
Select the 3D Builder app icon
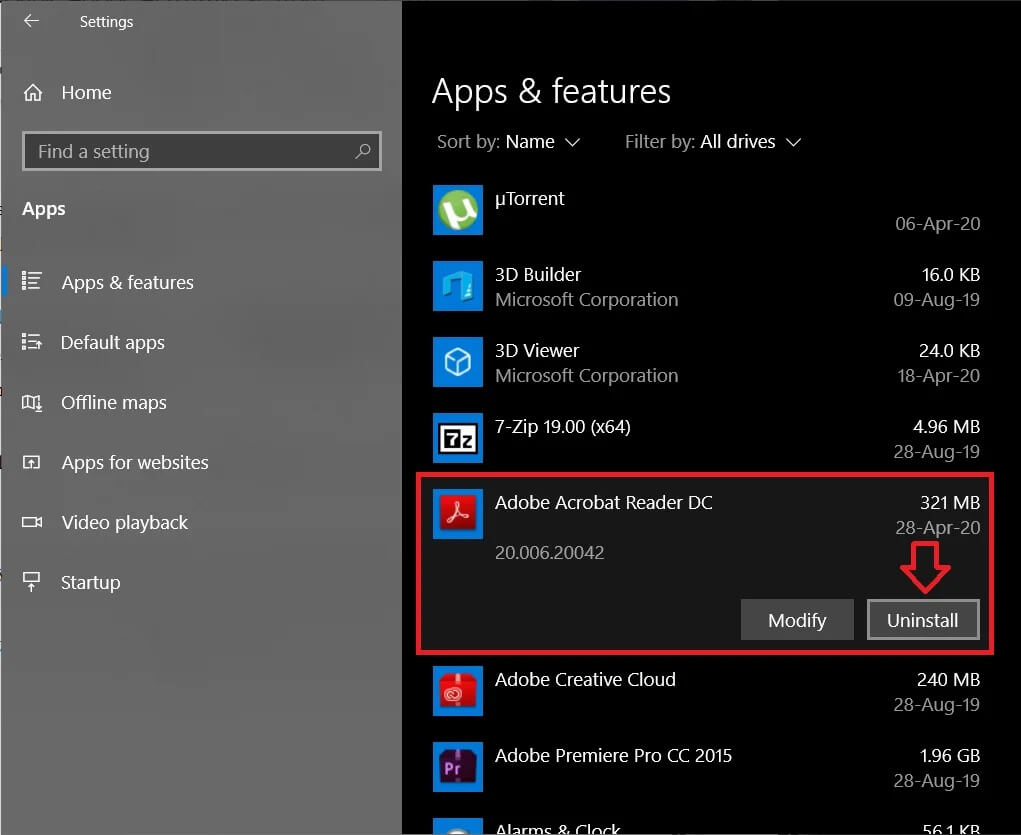pyautogui.click(x=458, y=286)
